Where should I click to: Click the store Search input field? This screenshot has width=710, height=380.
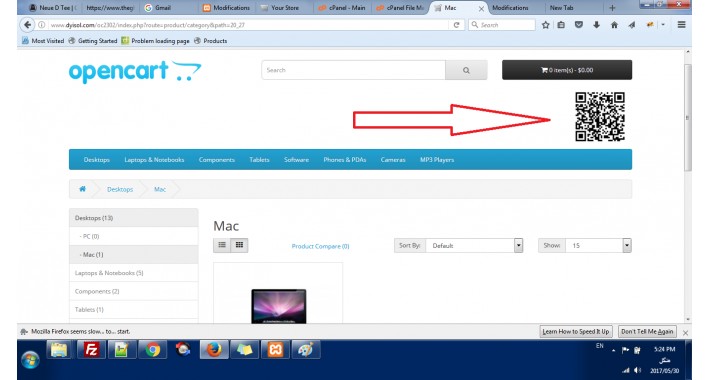tap(353, 70)
